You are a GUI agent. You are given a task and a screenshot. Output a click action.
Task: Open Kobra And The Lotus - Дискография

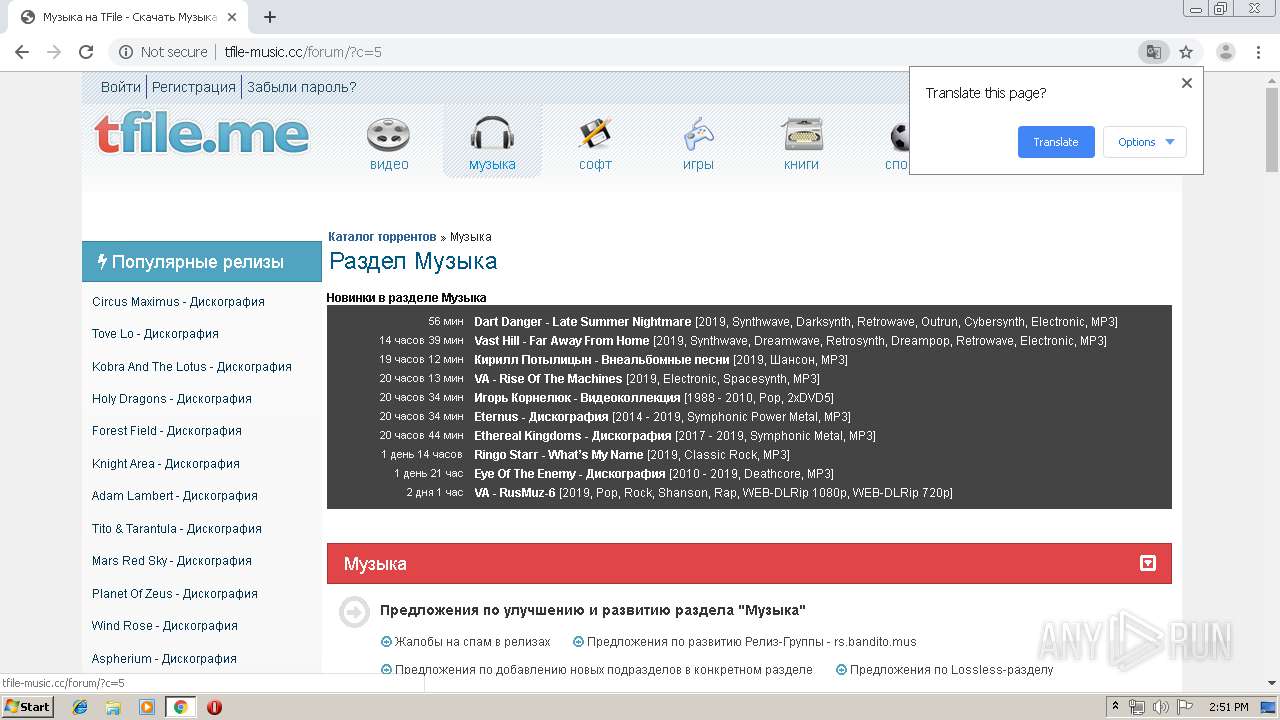pyautogui.click(x=192, y=367)
